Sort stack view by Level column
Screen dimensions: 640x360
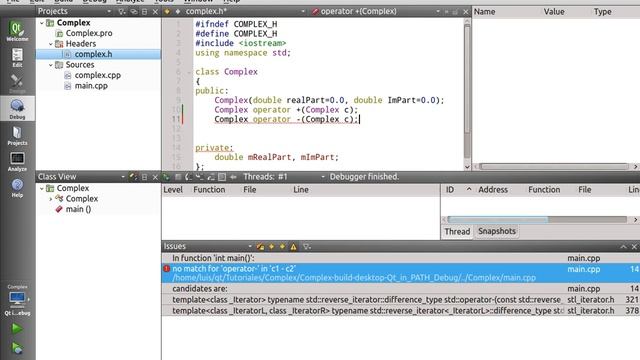click(x=173, y=190)
